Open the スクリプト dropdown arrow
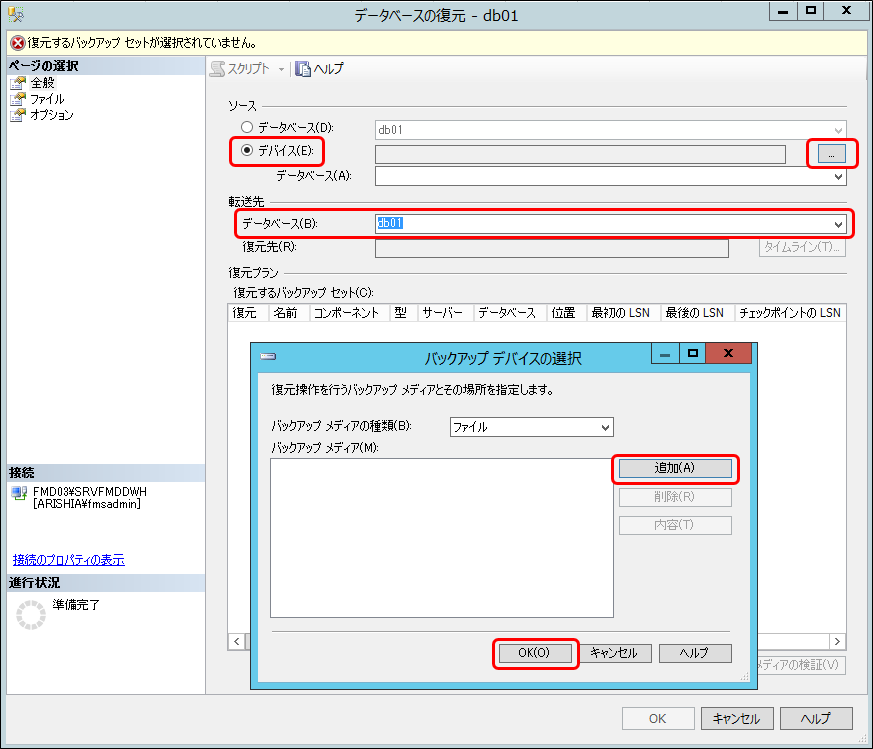Image resolution: width=873 pixels, height=749 pixels. 281,69
